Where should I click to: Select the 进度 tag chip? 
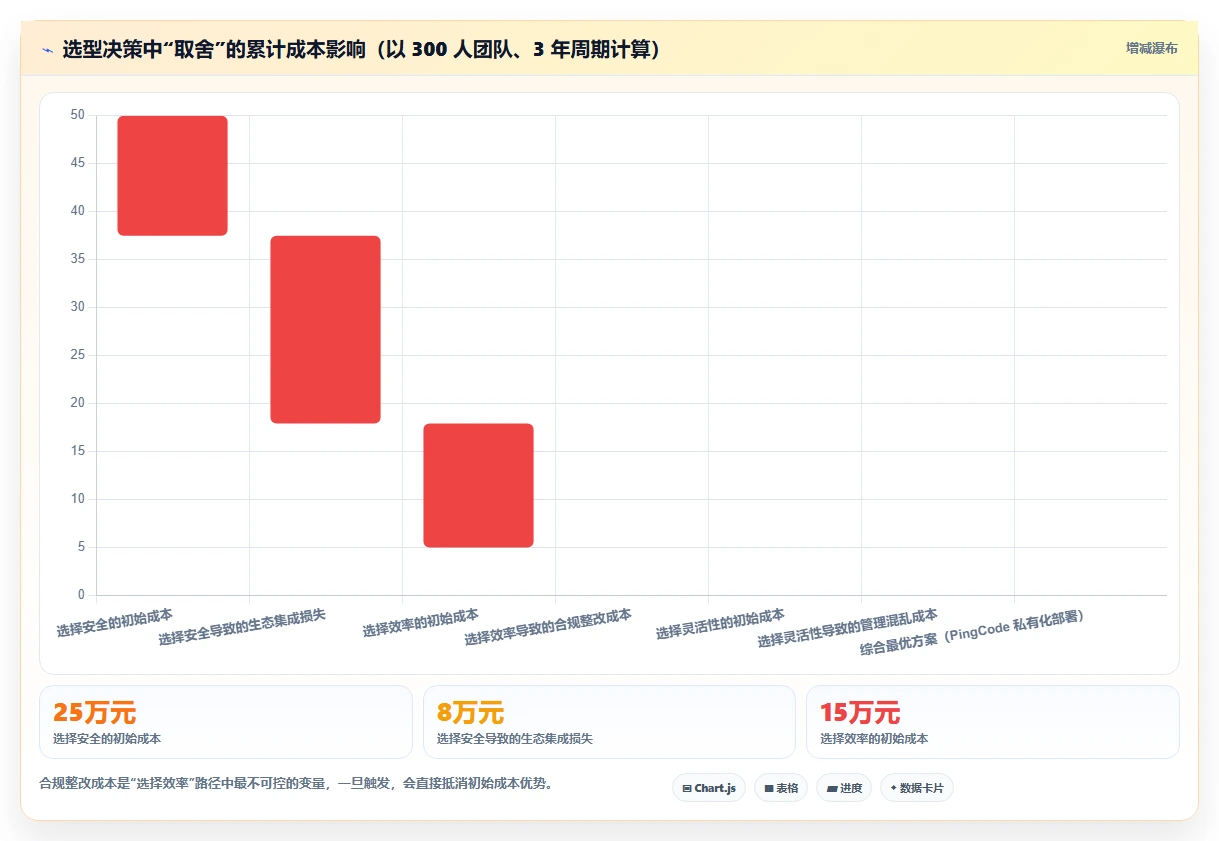pos(844,788)
